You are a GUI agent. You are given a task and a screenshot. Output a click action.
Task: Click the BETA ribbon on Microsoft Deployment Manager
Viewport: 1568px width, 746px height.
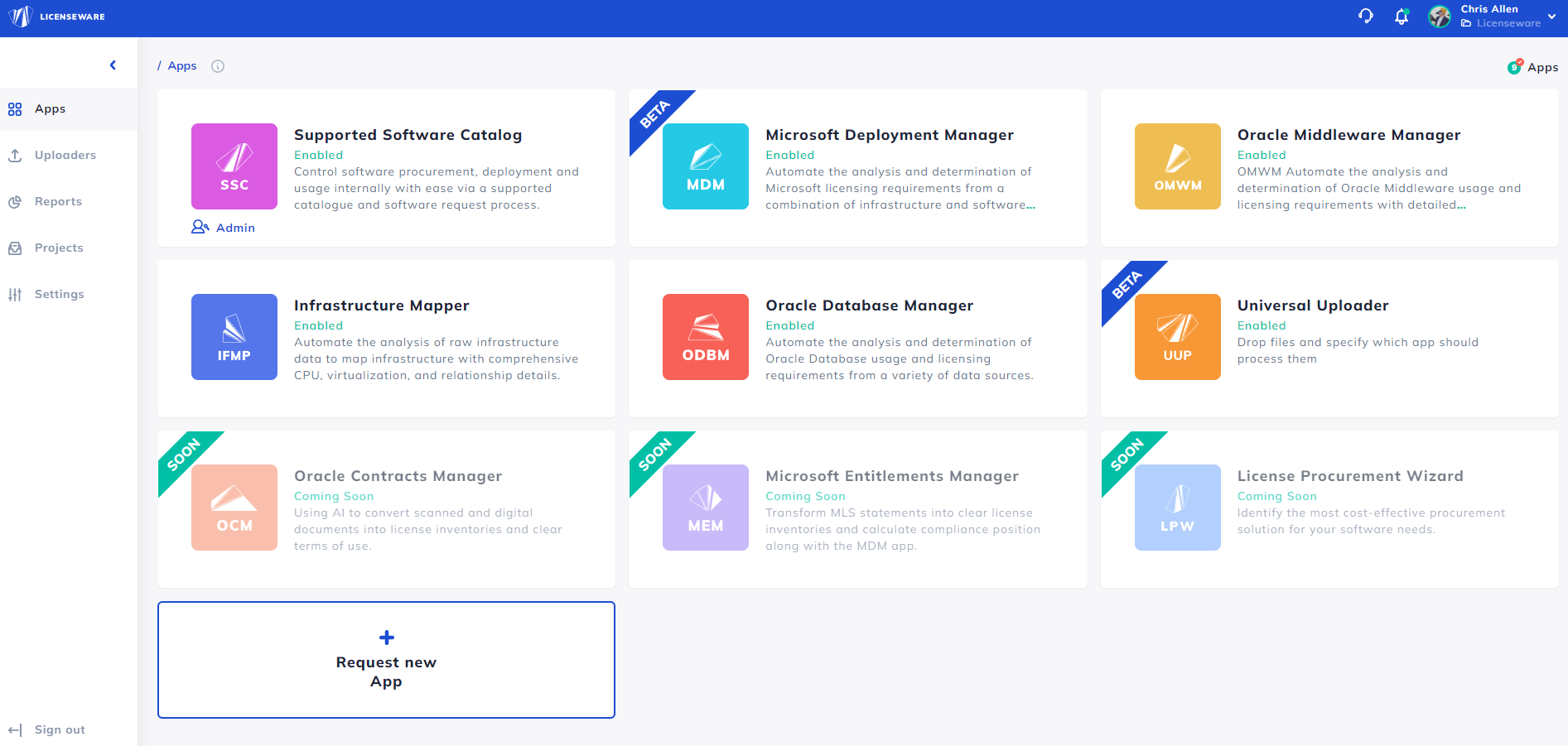click(654, 114)
